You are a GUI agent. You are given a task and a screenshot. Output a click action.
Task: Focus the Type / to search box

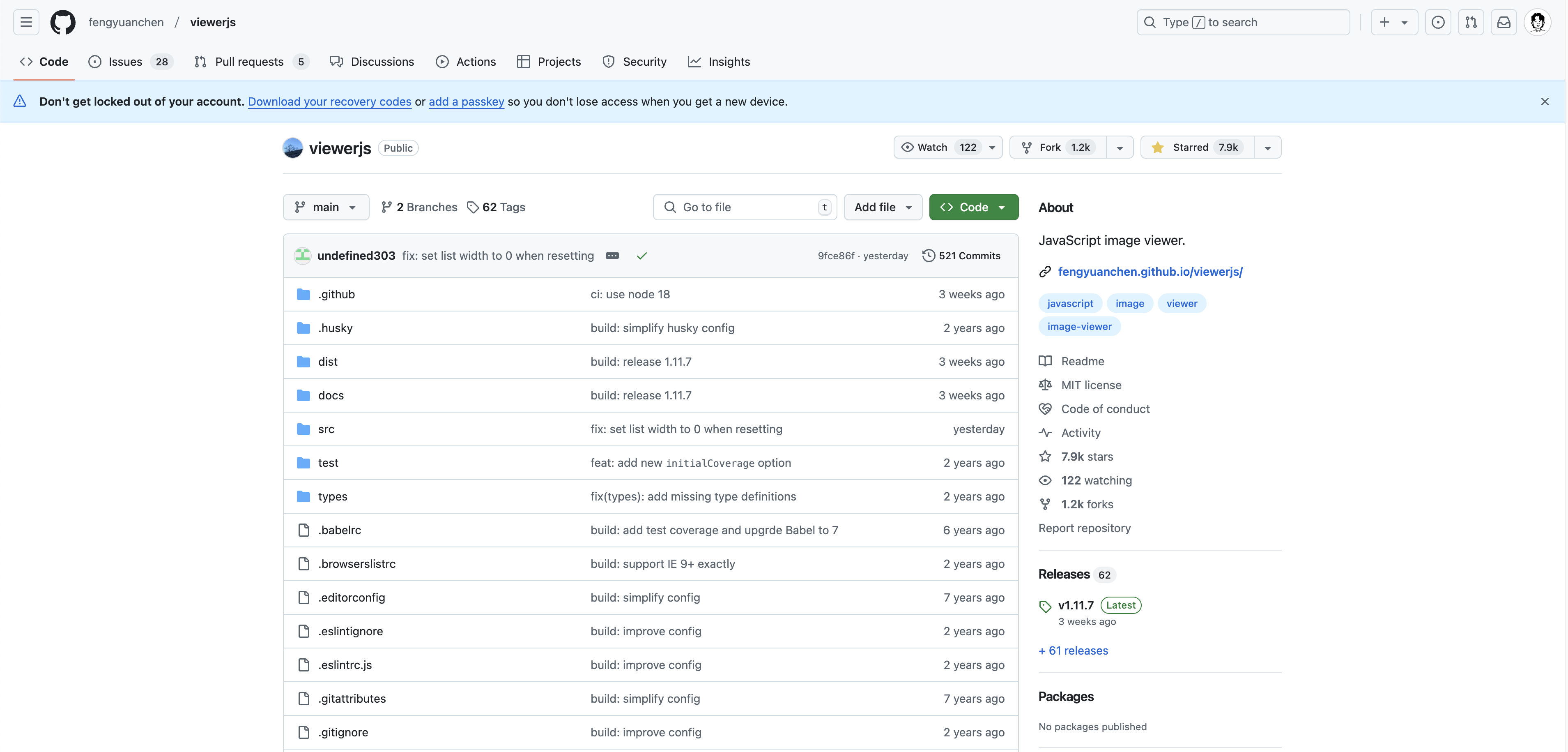pos(1242,22)
